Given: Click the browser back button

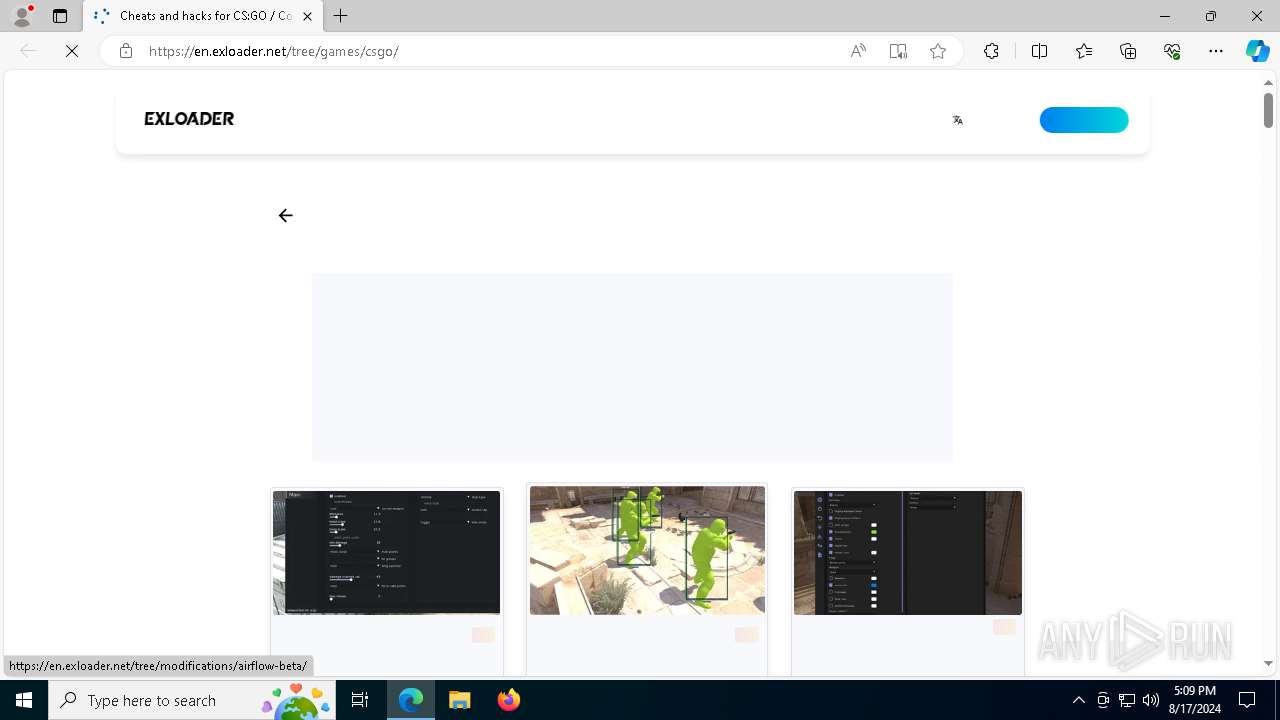Looking at the screenshot, I should tap(28, 51).
